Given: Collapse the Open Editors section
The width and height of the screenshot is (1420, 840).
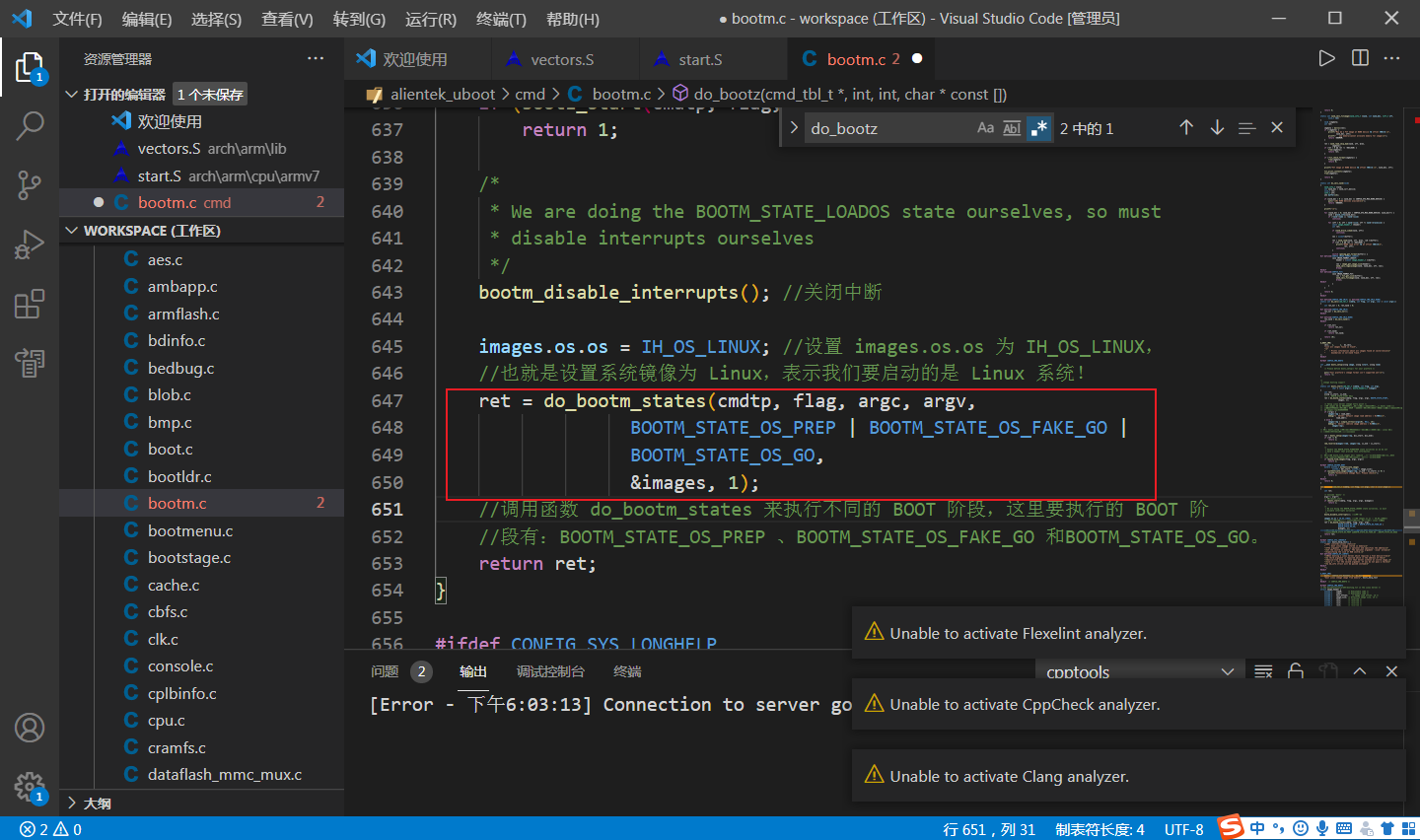Looking at the screenshot, I should click(x=71, y=94).
